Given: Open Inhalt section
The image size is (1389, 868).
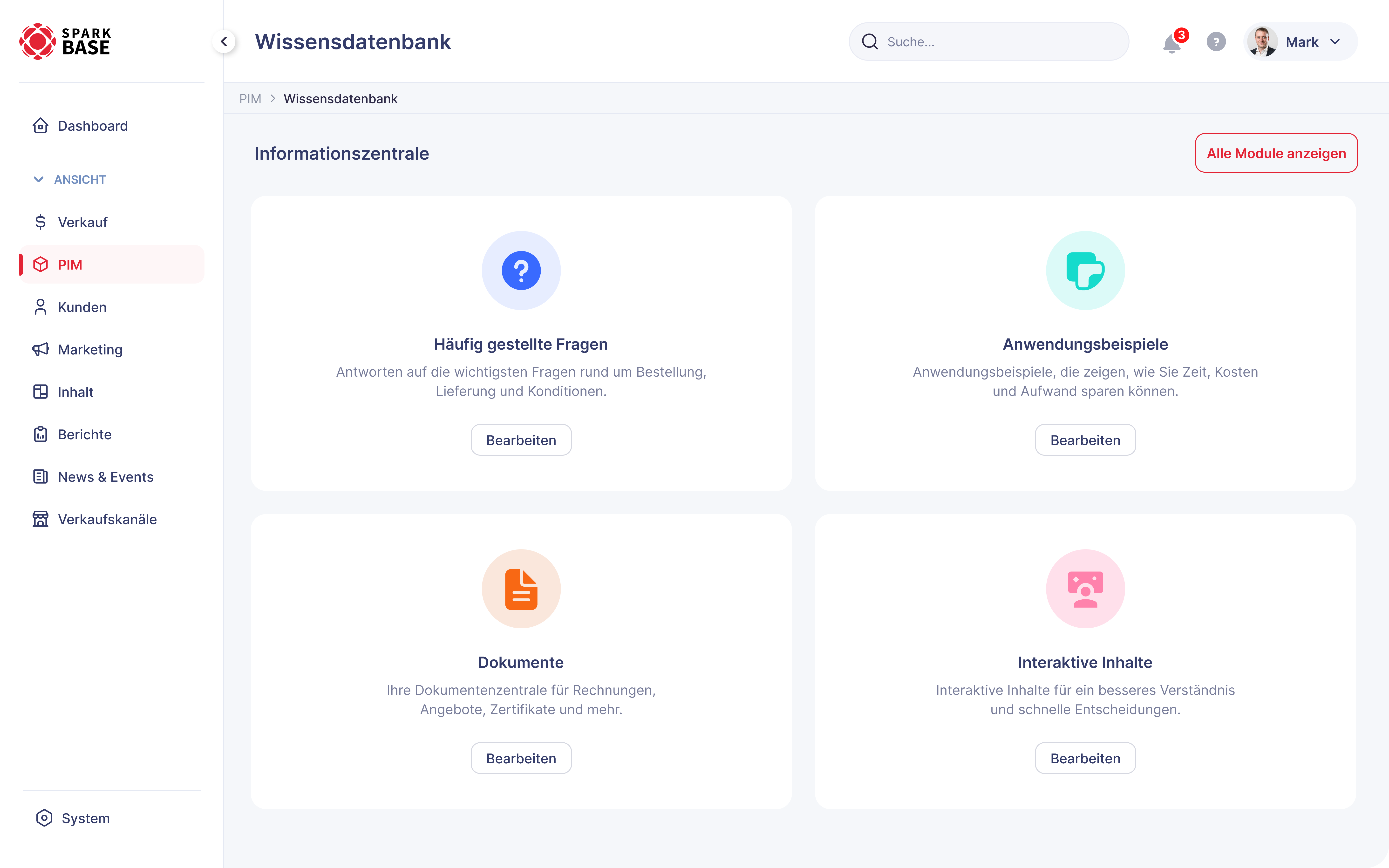Looking at the screenshot, I should (111, 392).
